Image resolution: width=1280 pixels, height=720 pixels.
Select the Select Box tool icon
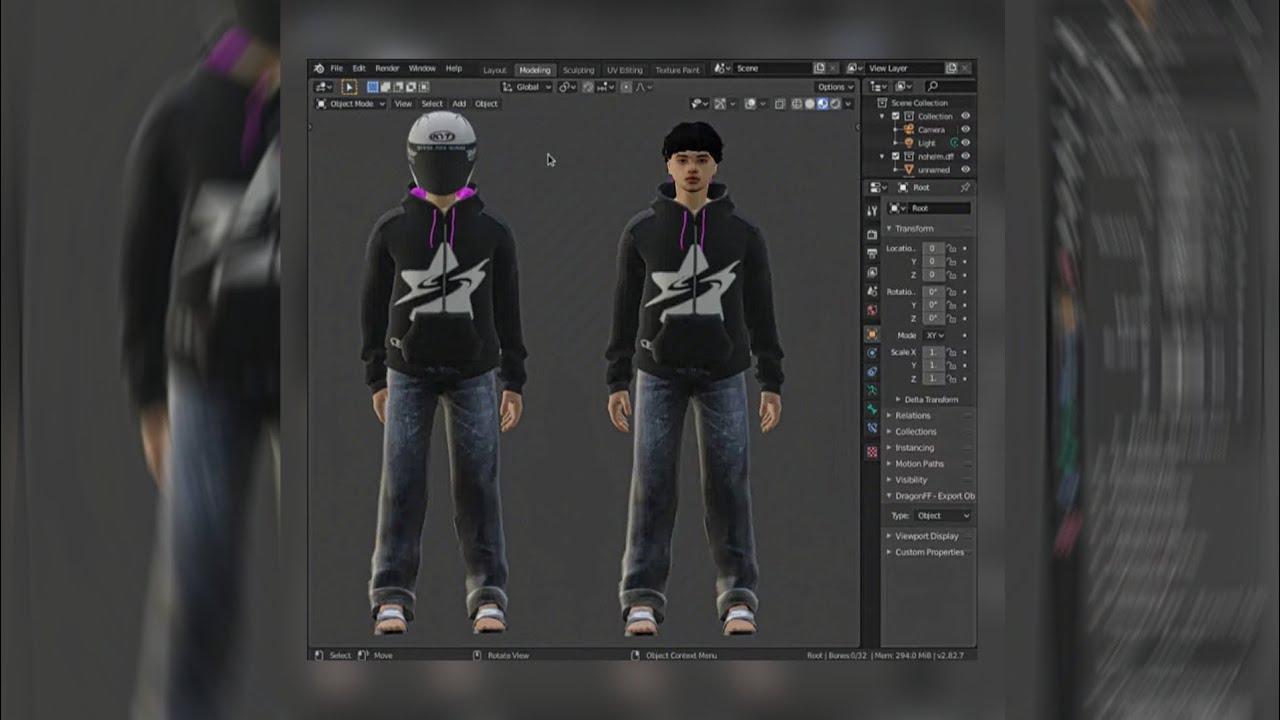[349, 87]
